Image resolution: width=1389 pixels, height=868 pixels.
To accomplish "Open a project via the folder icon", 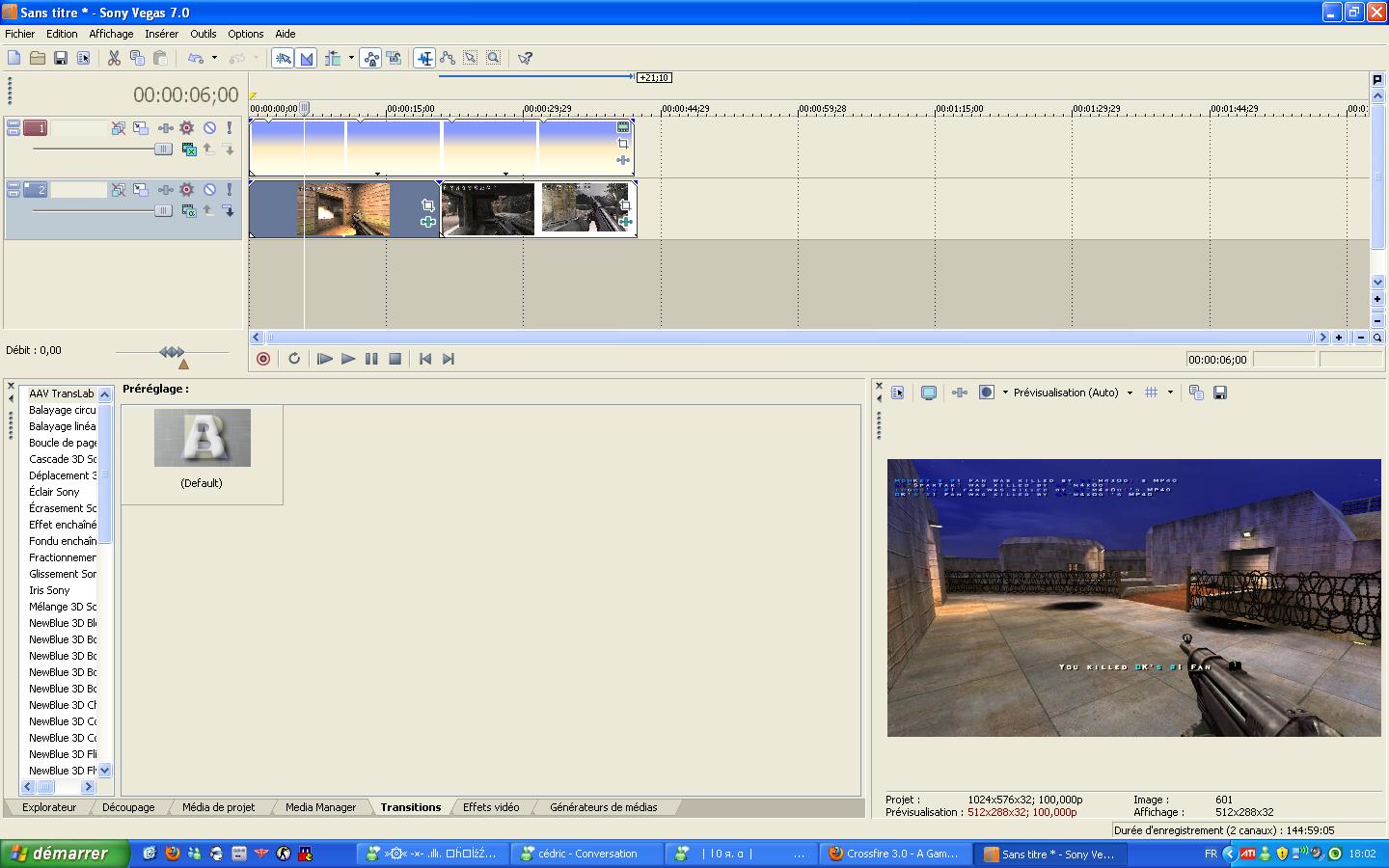I will click(38, 58).
